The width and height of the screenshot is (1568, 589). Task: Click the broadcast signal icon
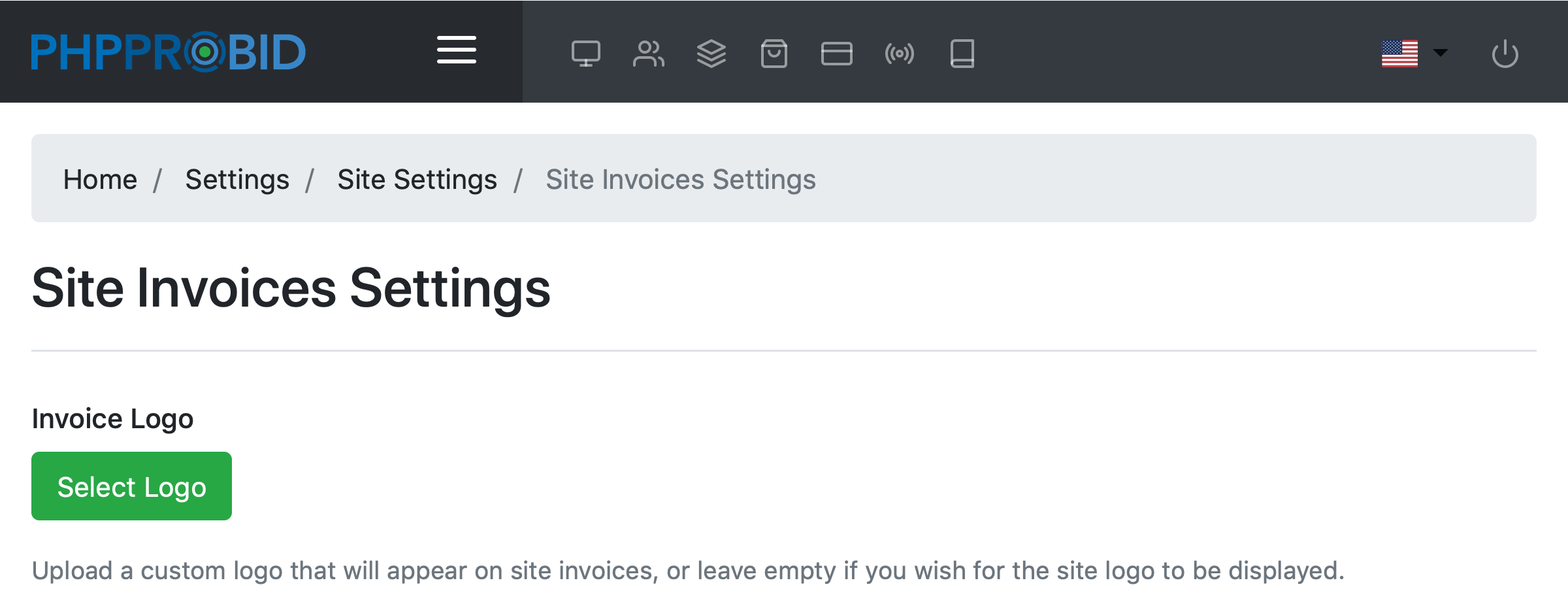(899, 54)
